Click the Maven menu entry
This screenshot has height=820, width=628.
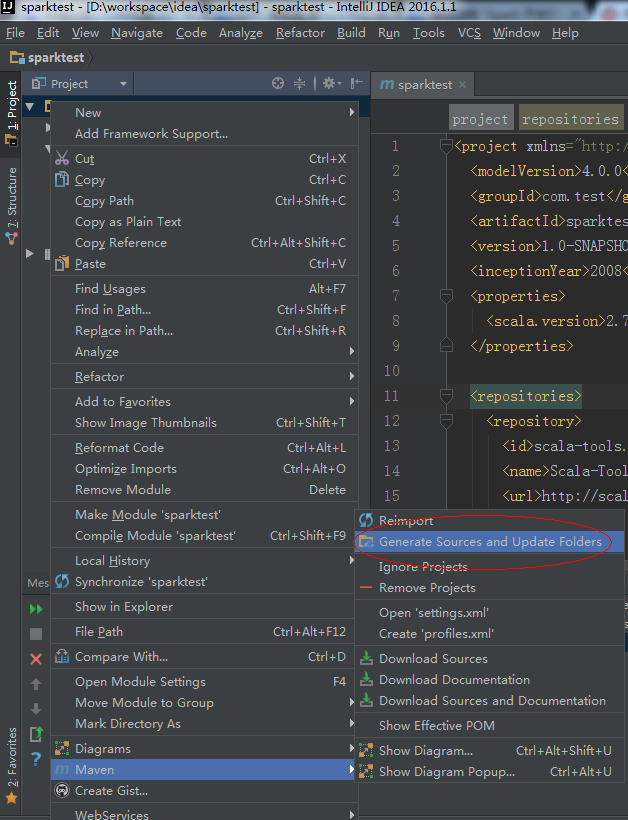click(203, 770)
